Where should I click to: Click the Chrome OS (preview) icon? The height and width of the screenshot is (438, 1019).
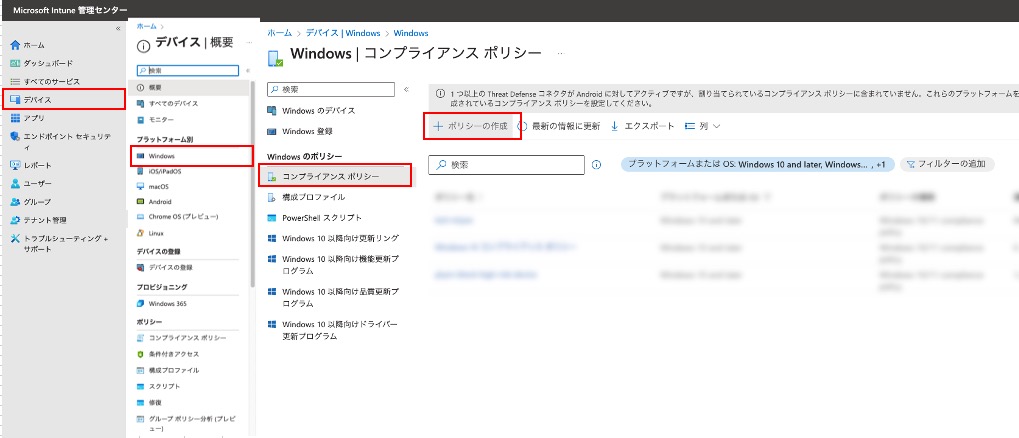[141, 216]
